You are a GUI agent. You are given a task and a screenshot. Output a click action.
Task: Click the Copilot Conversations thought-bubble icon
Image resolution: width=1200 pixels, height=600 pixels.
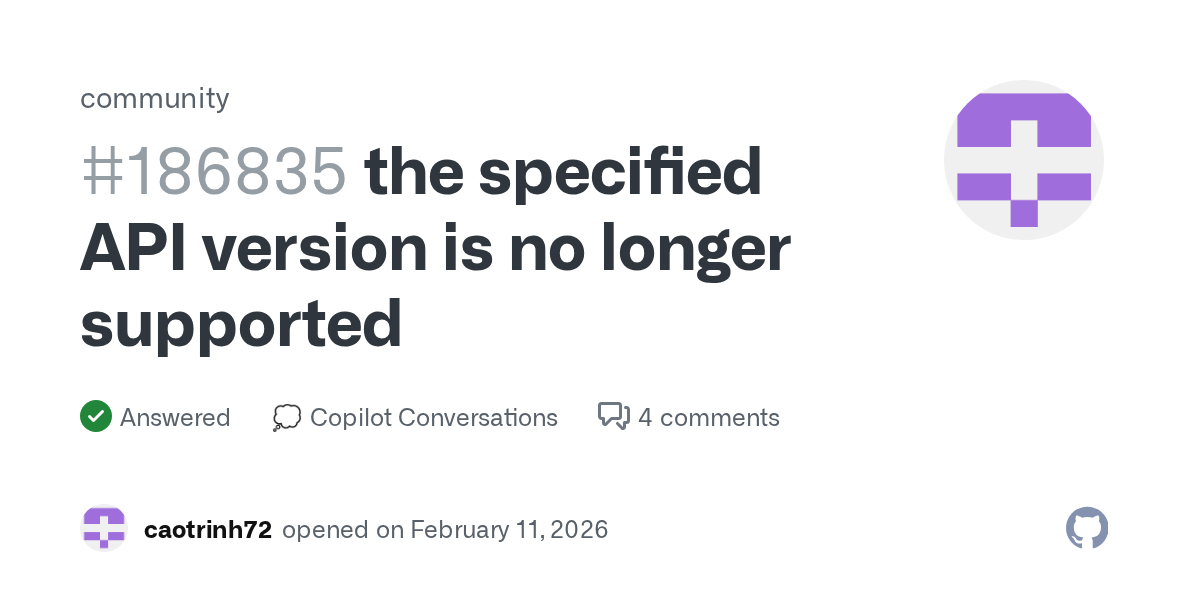click(x=287, y=417)
